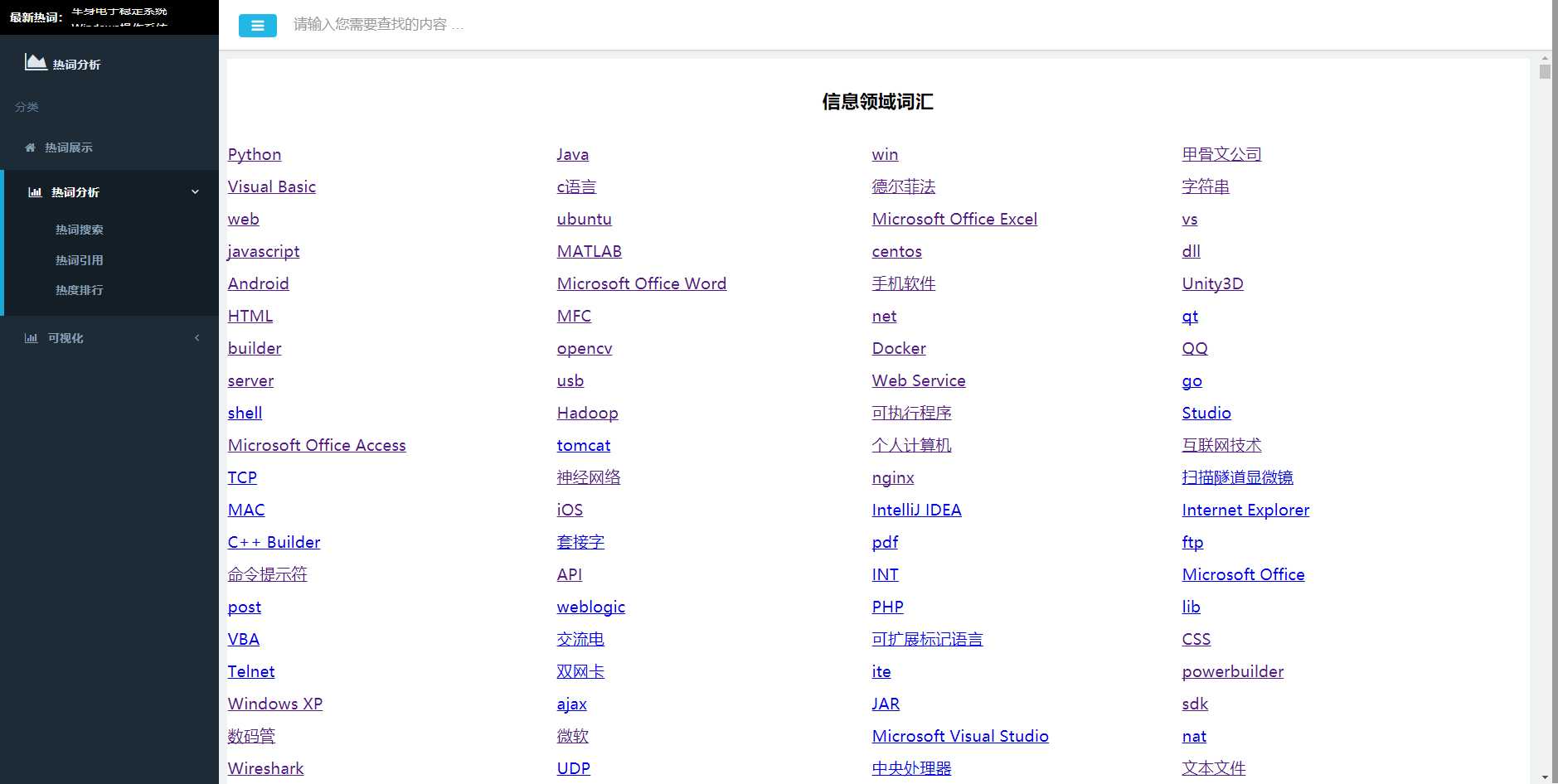
Task: Click the 热词分析 brand title
Action: 77,65
